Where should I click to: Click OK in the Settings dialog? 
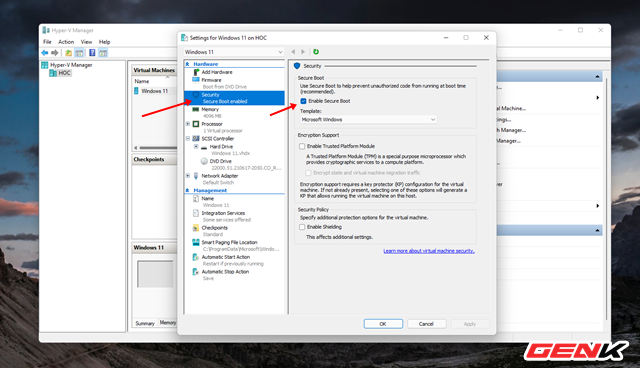(383, 324)
